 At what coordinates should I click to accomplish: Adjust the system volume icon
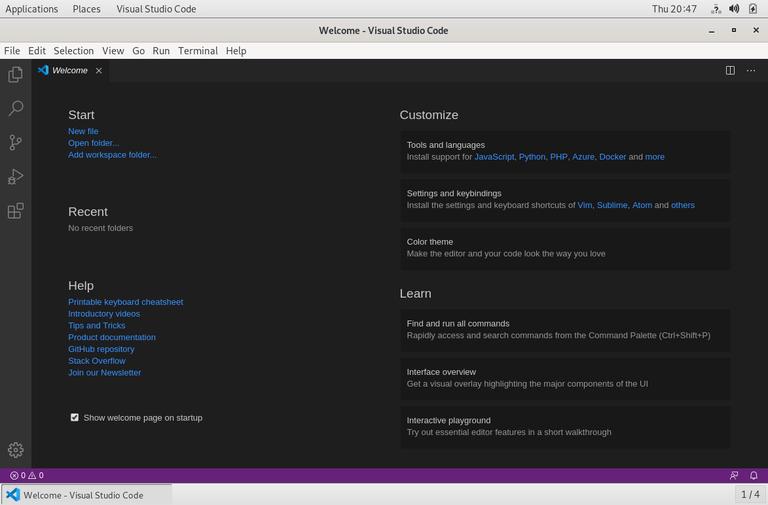[734, 9]
